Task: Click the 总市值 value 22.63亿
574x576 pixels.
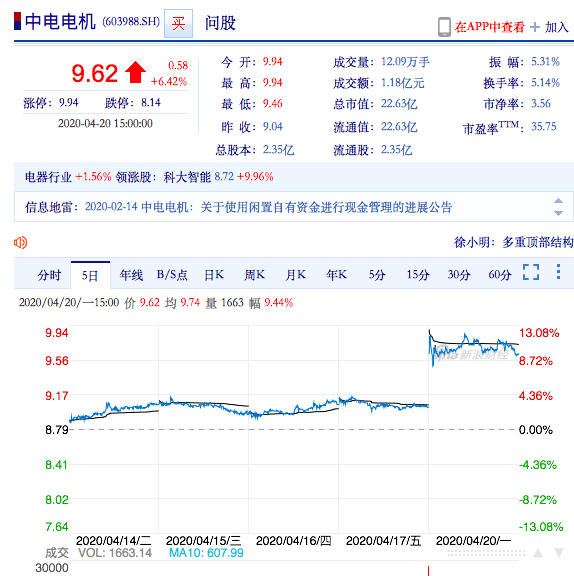Action: (x=399, y=104)
